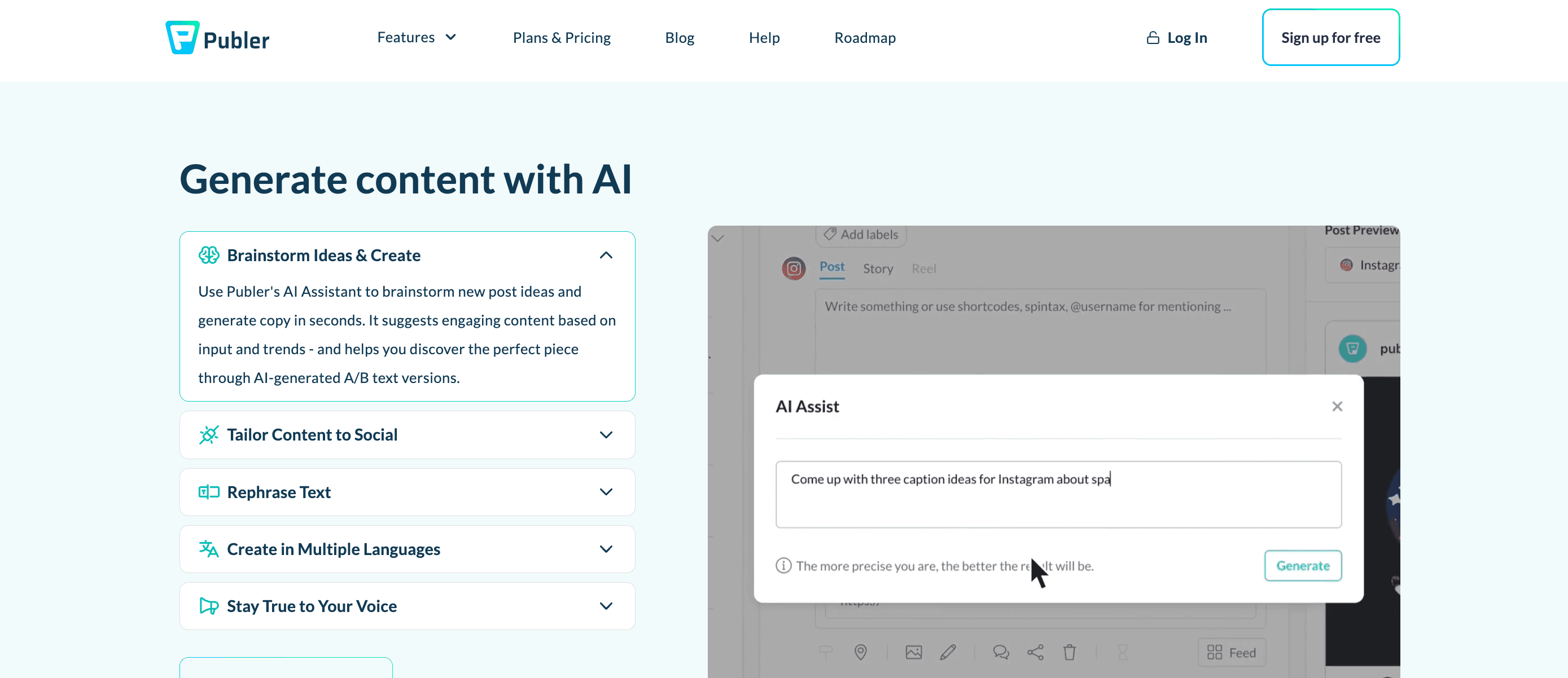Screen dimensions: 1568x678
Task: Switch to the Reel tab
Action: 923,268
